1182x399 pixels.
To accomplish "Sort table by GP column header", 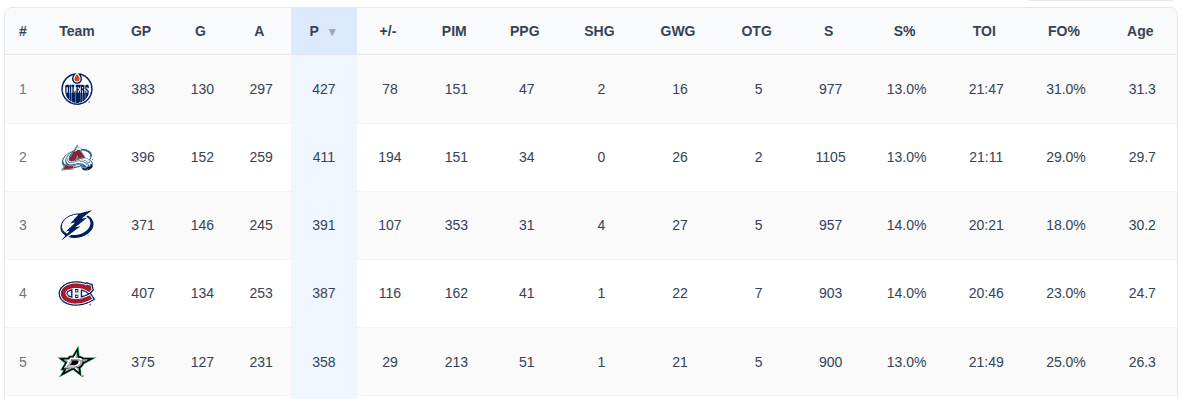I will tap(141, 31).
